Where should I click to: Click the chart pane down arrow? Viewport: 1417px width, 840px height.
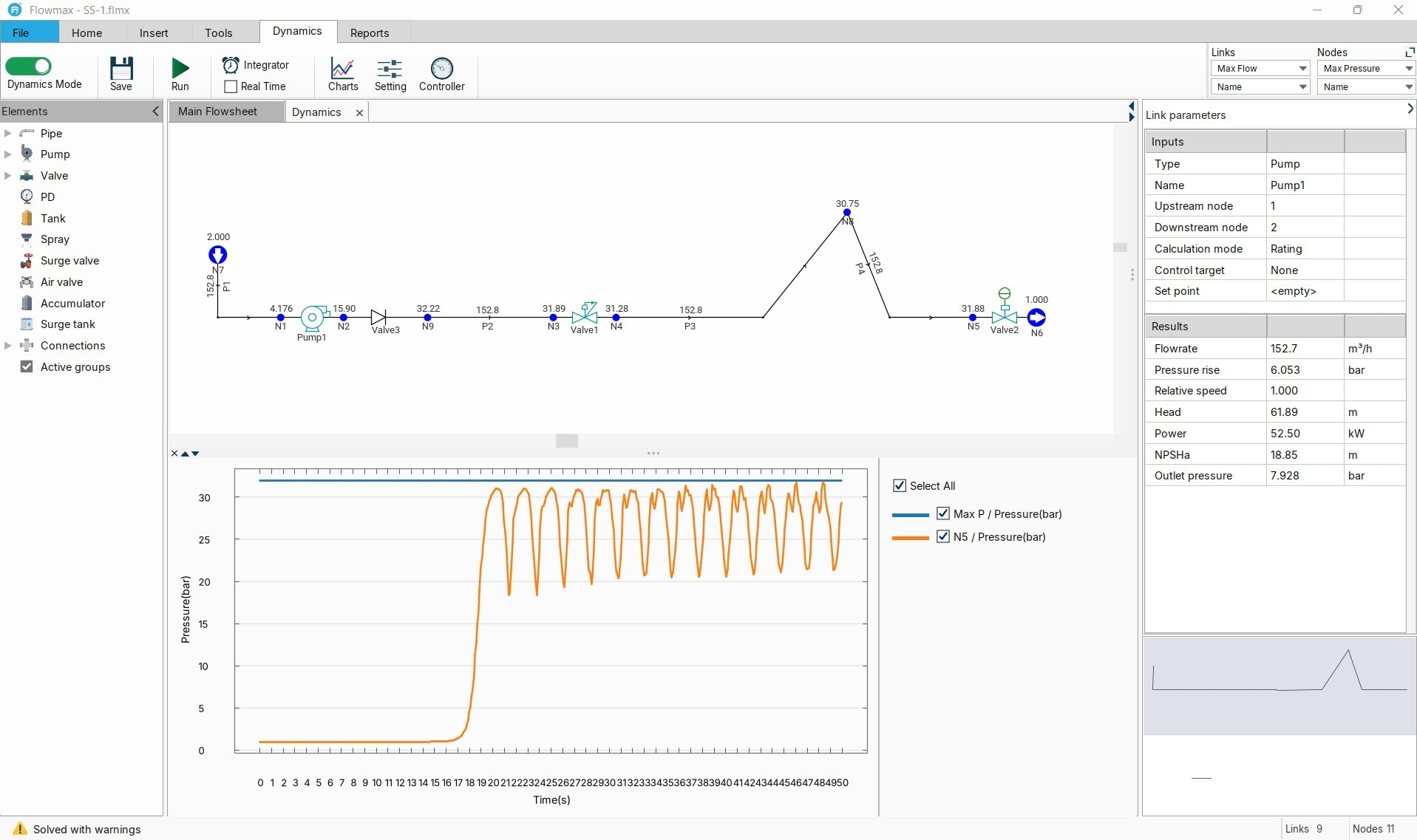point(195,454)
